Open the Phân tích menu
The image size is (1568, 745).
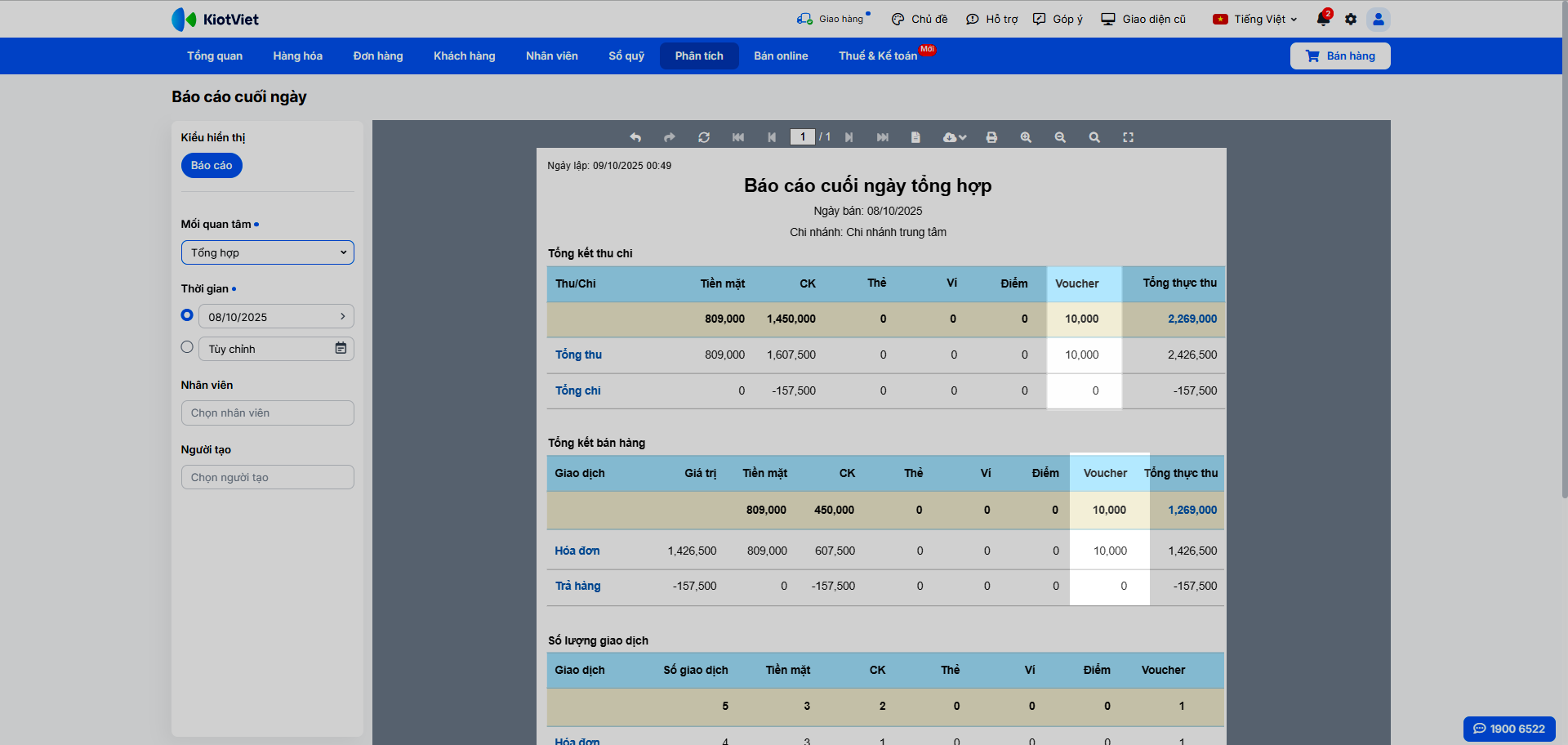699,56
